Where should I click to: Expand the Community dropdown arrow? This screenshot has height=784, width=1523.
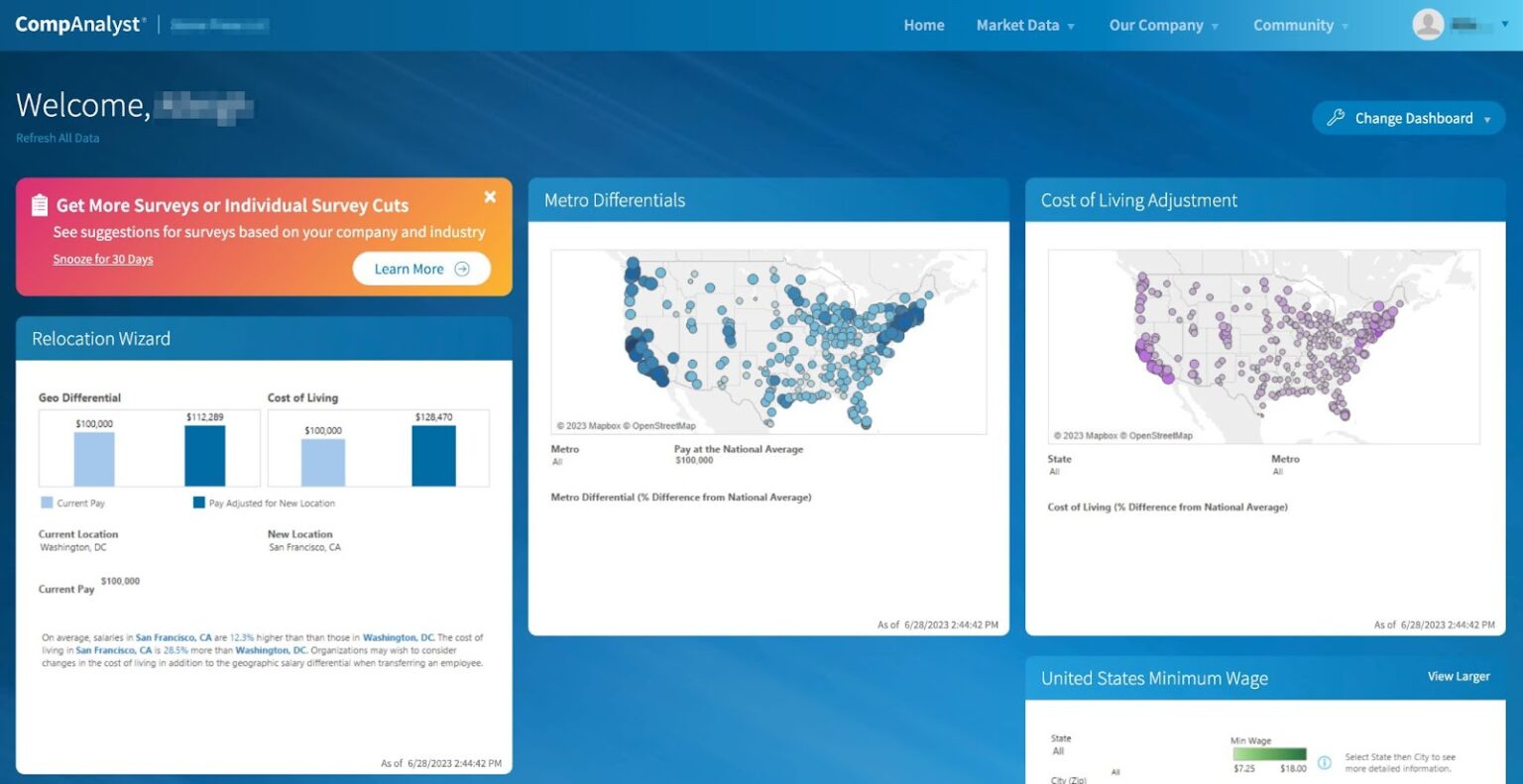[x=1345, y=27]
